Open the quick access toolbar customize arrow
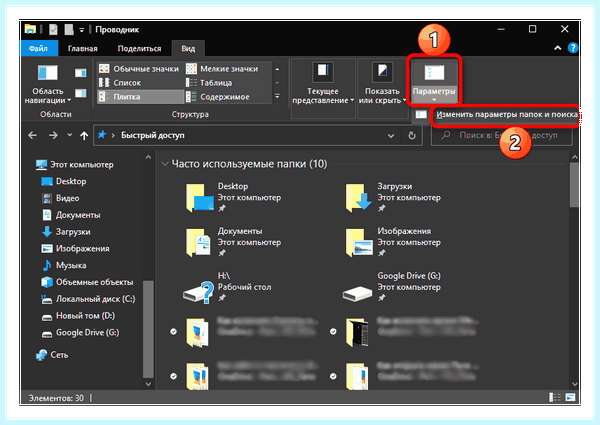The image size is (600, 425). 82,30
